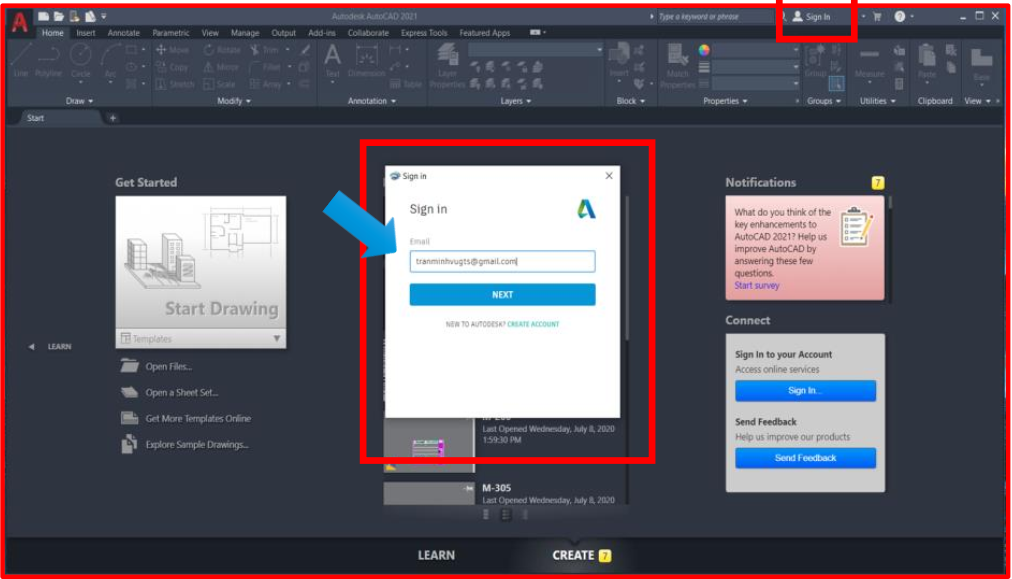Click the Text annotation tool
This screenshot has width=1012, height=579.
click(x=332, y=58)
